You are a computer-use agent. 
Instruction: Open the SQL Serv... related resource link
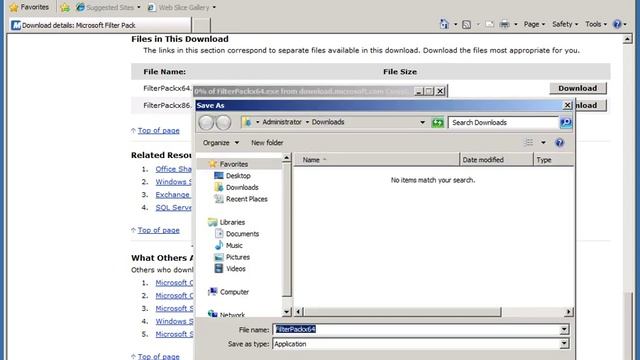(x=173, y=207)
